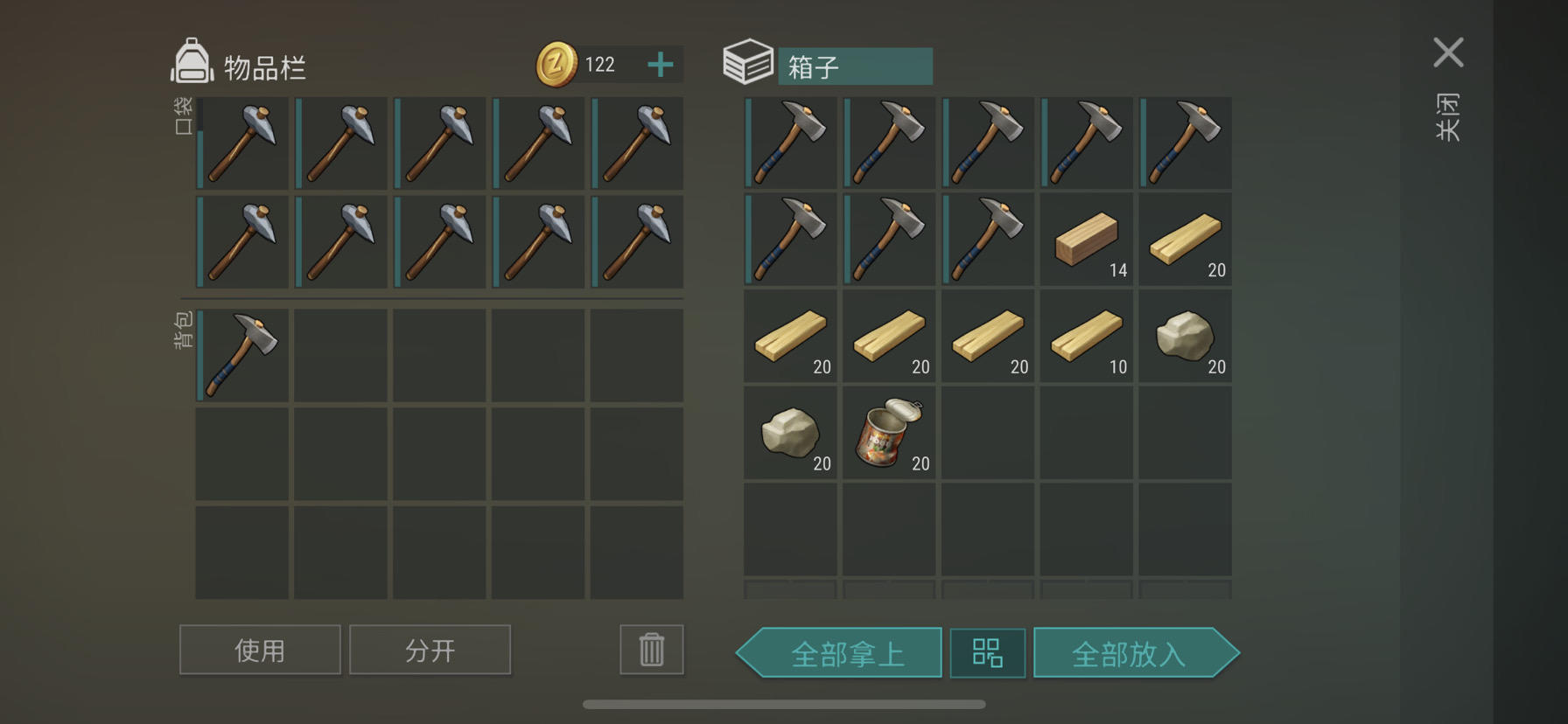Select the stone stack next to the can
The width and height of the screenshot is (1568, 724).
(790, 433)
